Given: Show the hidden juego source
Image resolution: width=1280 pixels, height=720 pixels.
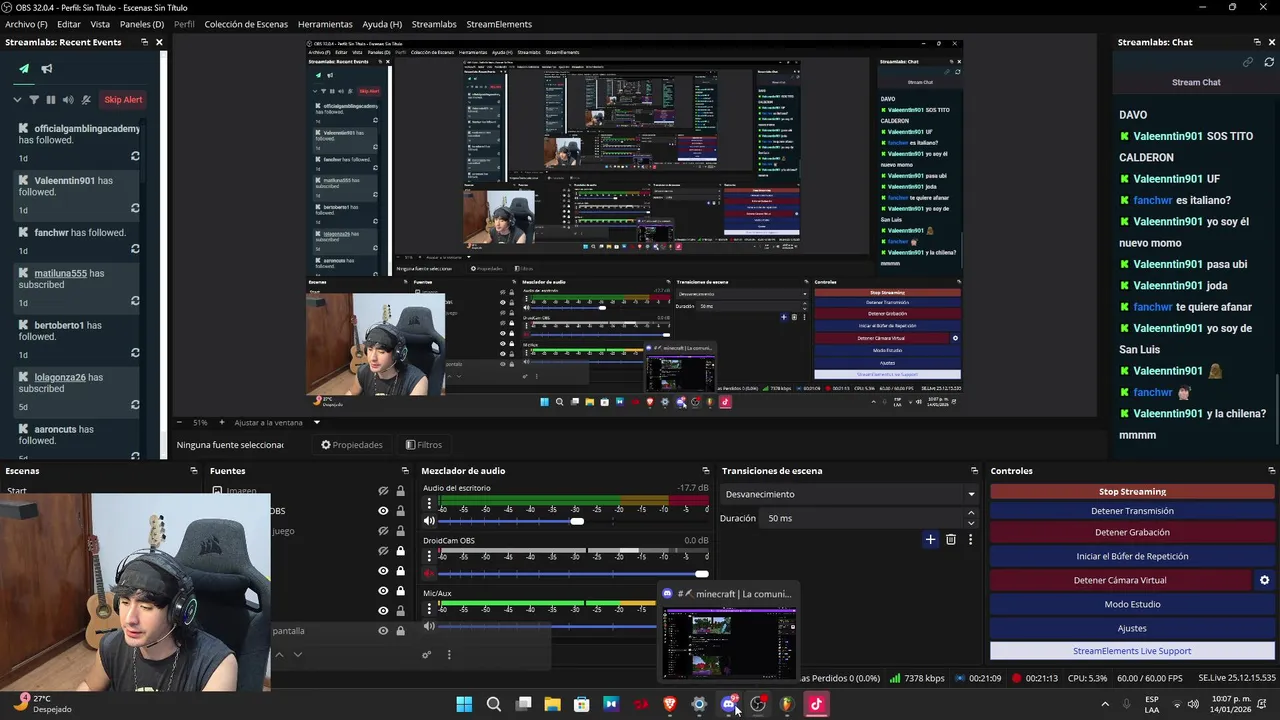Looking at the screenshot, I should click(x=383, y=531).
